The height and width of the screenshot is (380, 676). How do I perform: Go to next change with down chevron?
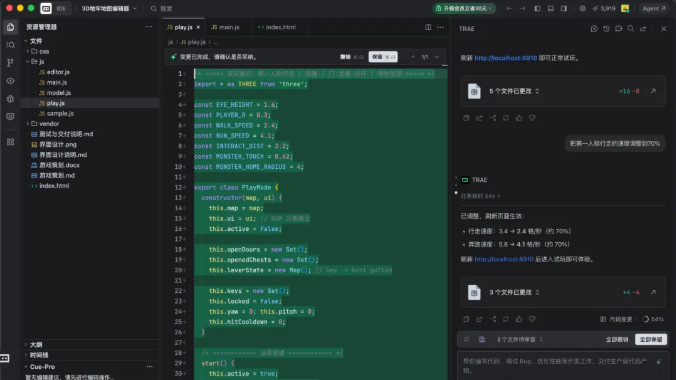pyautogui.click(x=437, y=57)
